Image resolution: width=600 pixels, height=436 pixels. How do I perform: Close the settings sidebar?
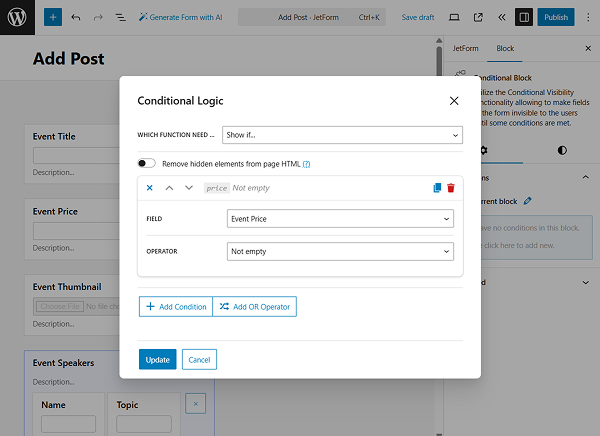click(x=588, y=48)
